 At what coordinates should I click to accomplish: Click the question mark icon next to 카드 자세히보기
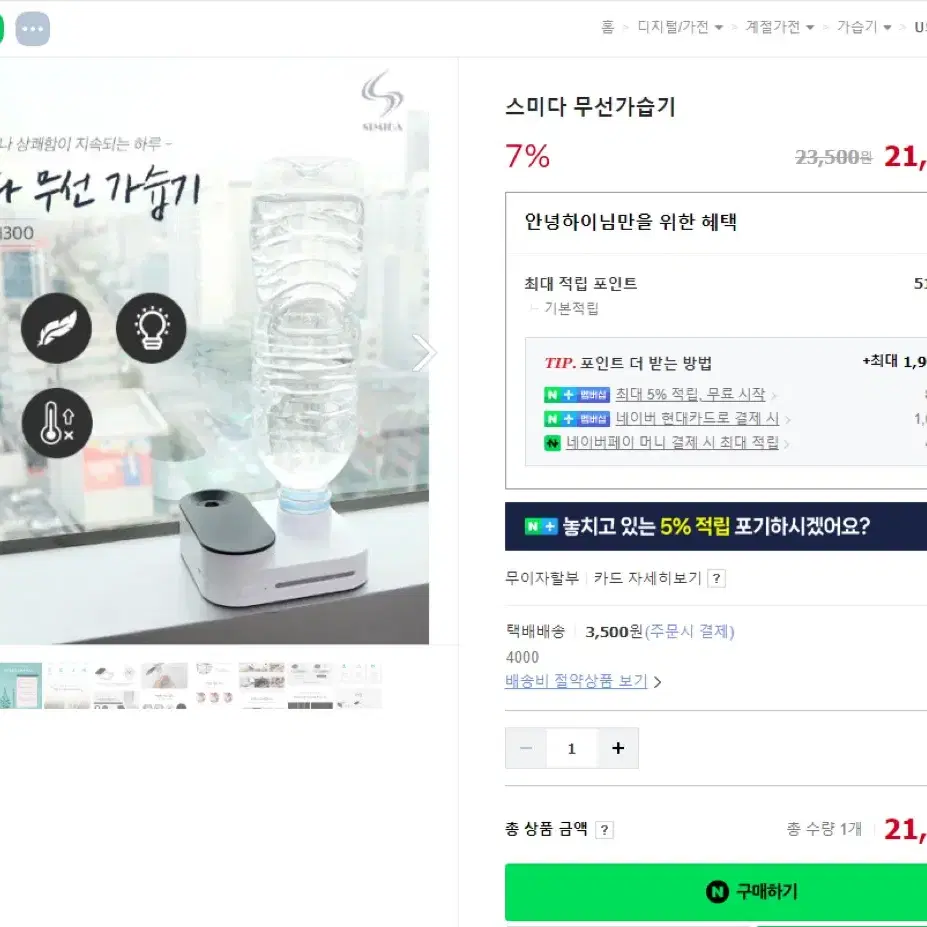coord(717,578)
